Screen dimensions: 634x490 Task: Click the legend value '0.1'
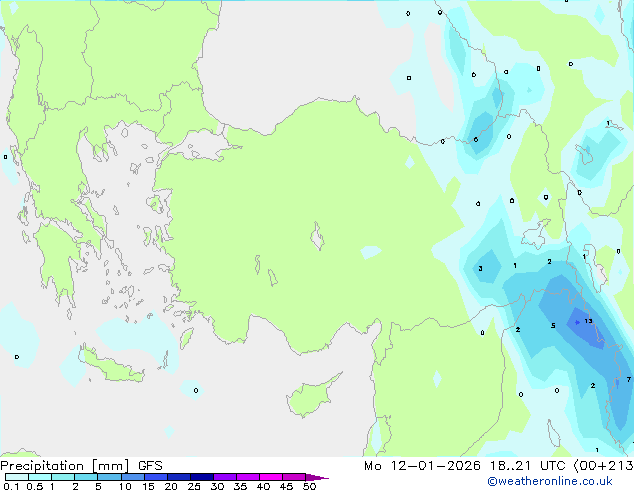11,486
